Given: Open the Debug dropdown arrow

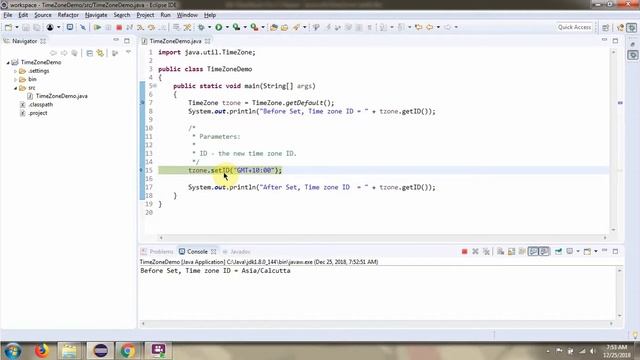Looking at the screenshot, I should point(209,27).
